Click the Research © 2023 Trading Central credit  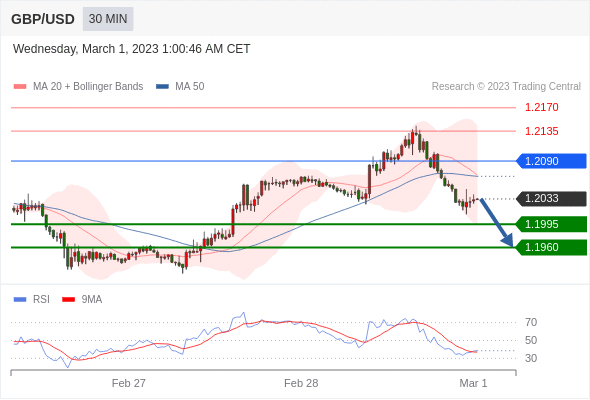[506, 87]
